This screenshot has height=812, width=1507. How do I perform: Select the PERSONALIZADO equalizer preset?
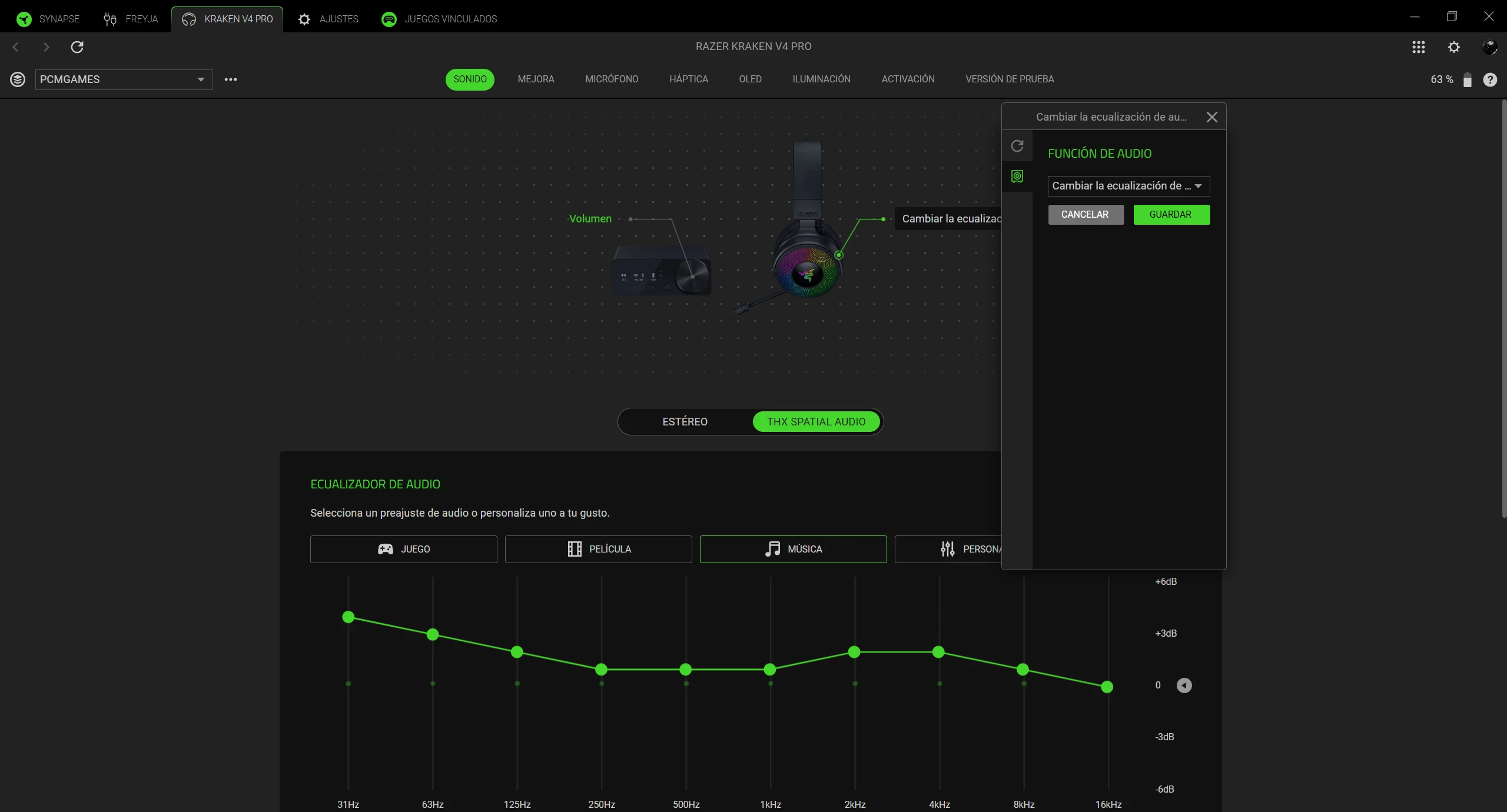[948, 549]
